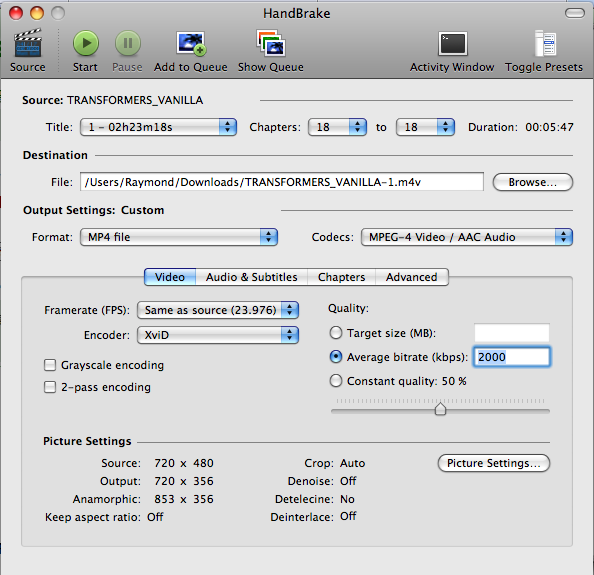Open the Activity Window terminal icon
594x575 pixels.
pyautogui.click(x=453, y=44)
